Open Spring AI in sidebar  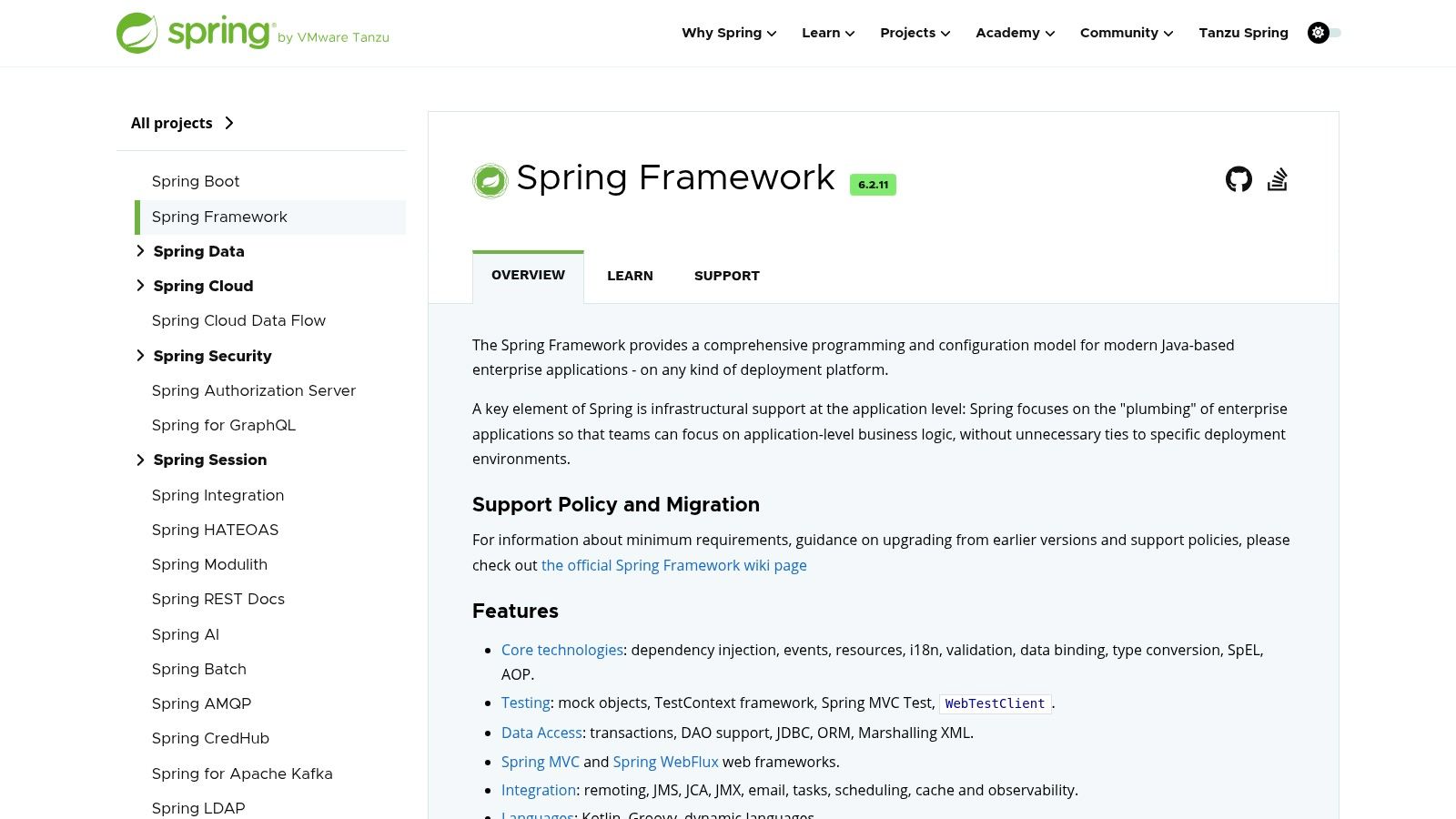(x=186, y=634)
